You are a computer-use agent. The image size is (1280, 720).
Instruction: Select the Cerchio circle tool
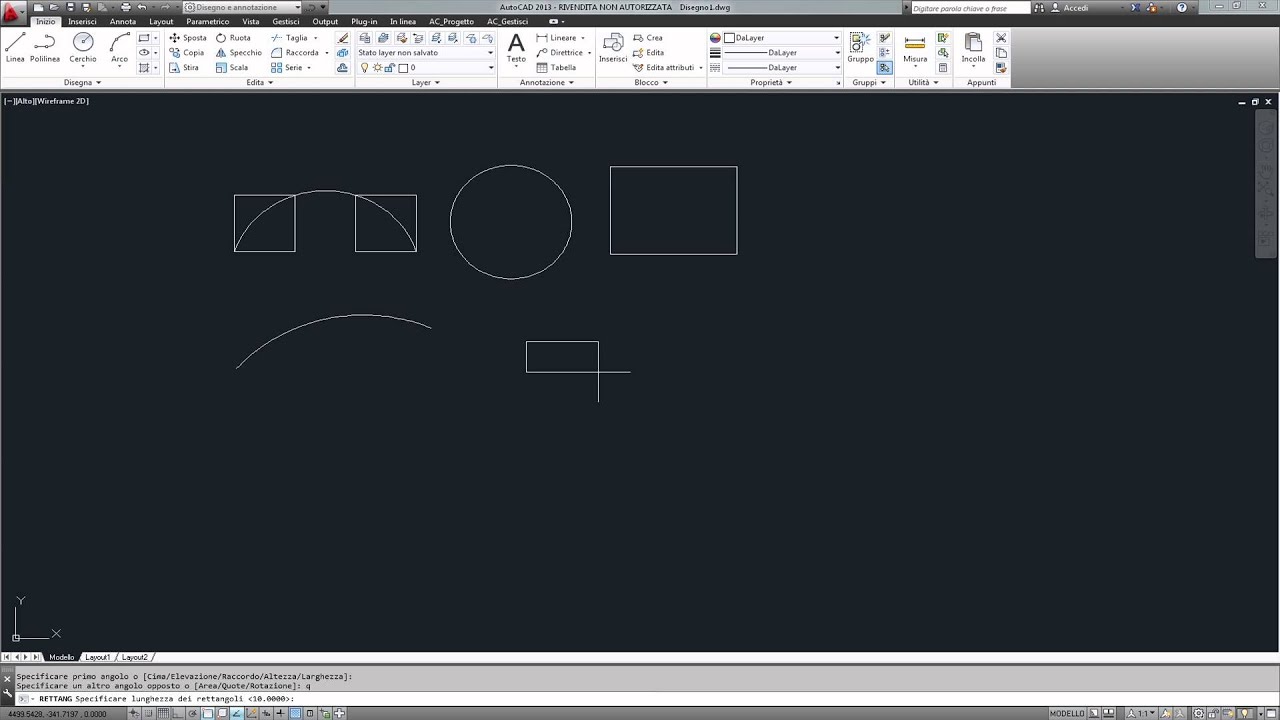(83, 47)
